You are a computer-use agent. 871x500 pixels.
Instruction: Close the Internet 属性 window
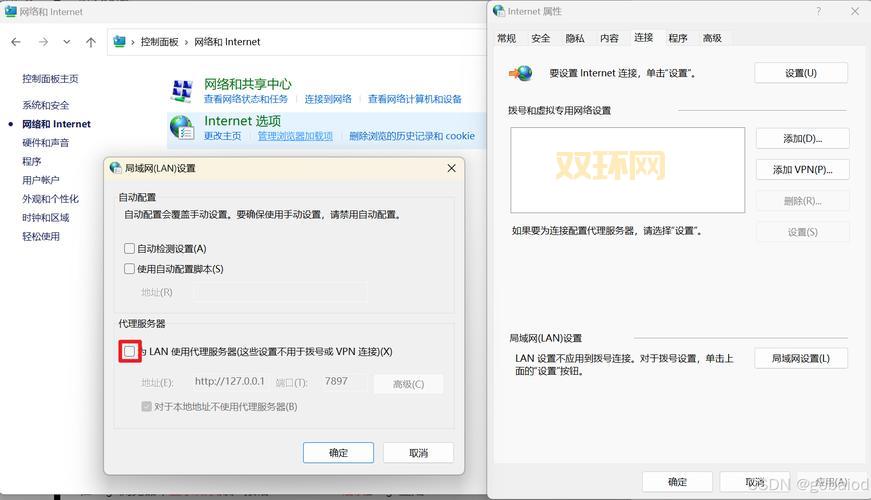click(x=855, y=11)
